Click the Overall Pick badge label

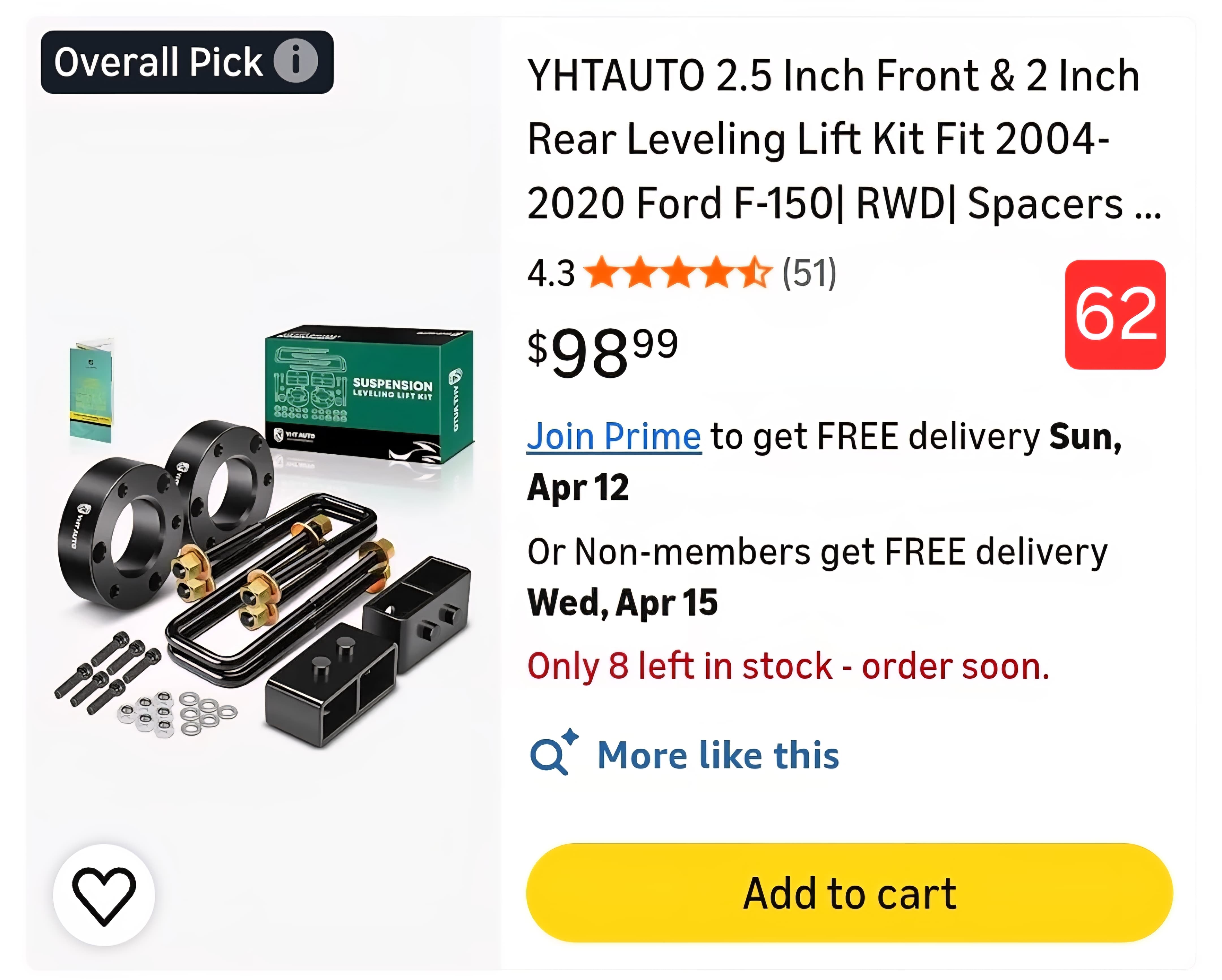158,62
